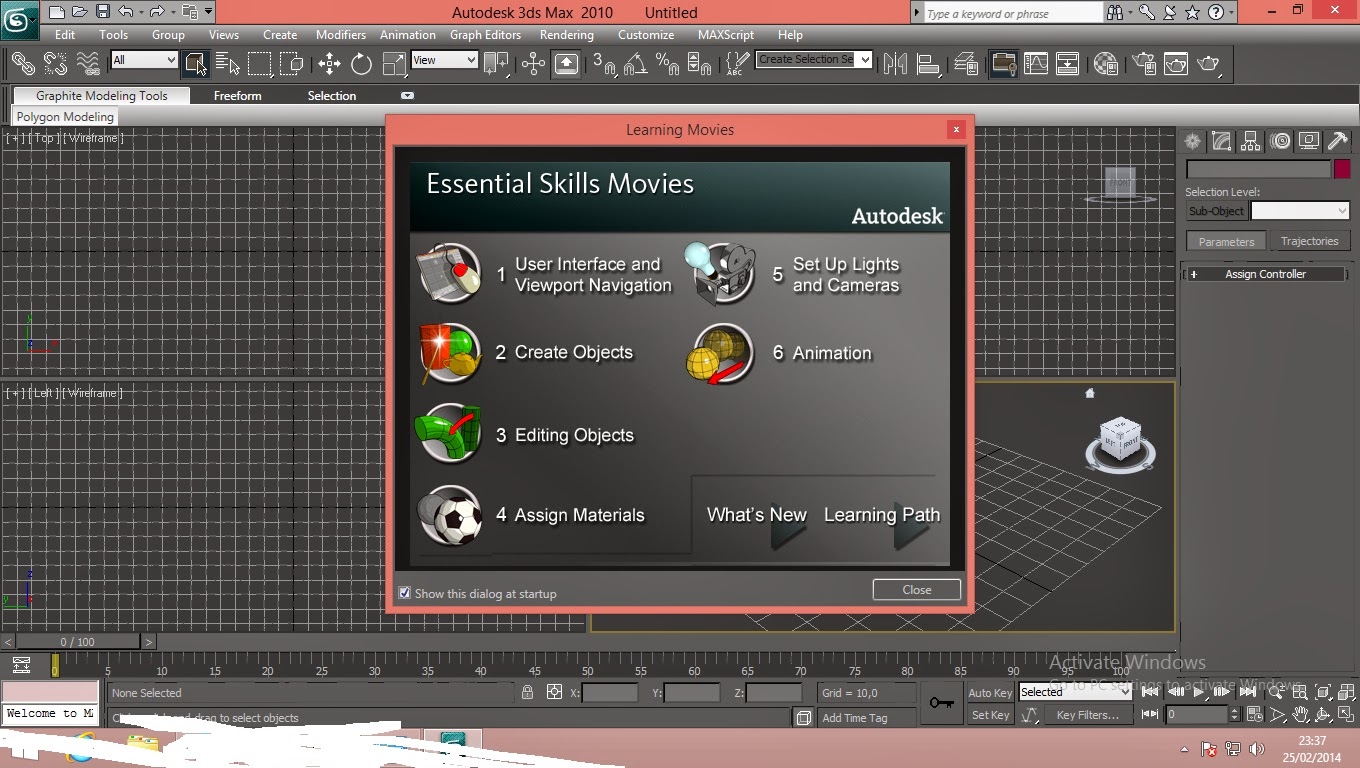Open the reference coordinate View dropdown
1360x768 pixels.
(x=445, y=60)
